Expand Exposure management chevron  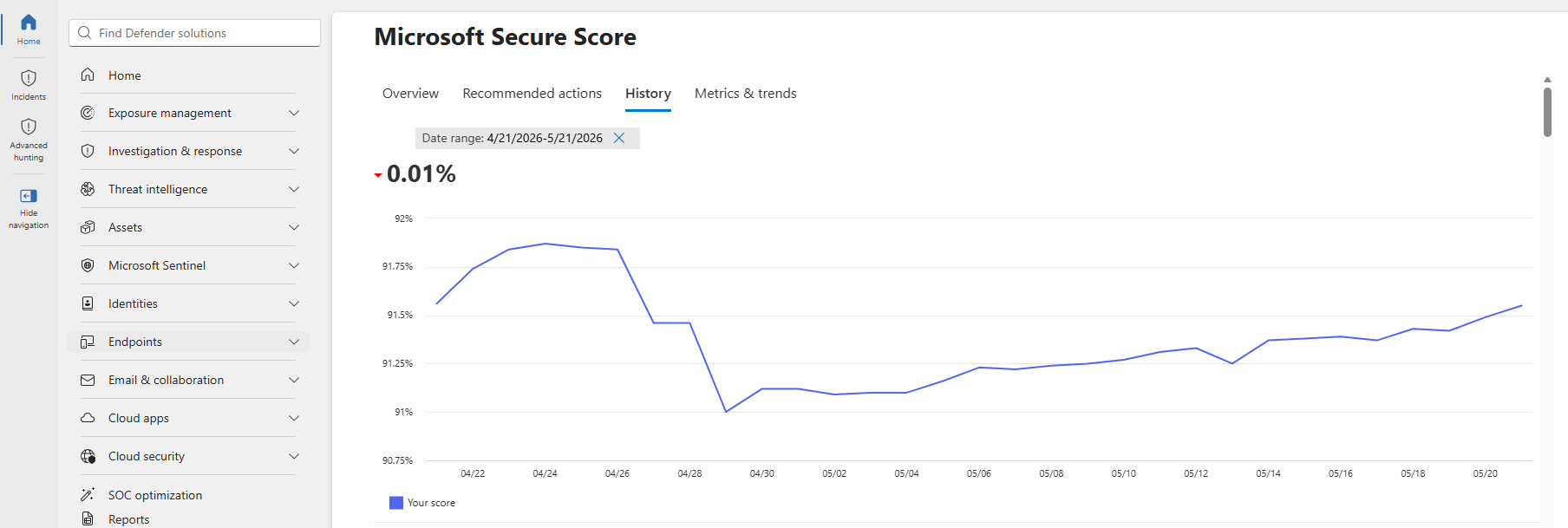coord(294,113)
